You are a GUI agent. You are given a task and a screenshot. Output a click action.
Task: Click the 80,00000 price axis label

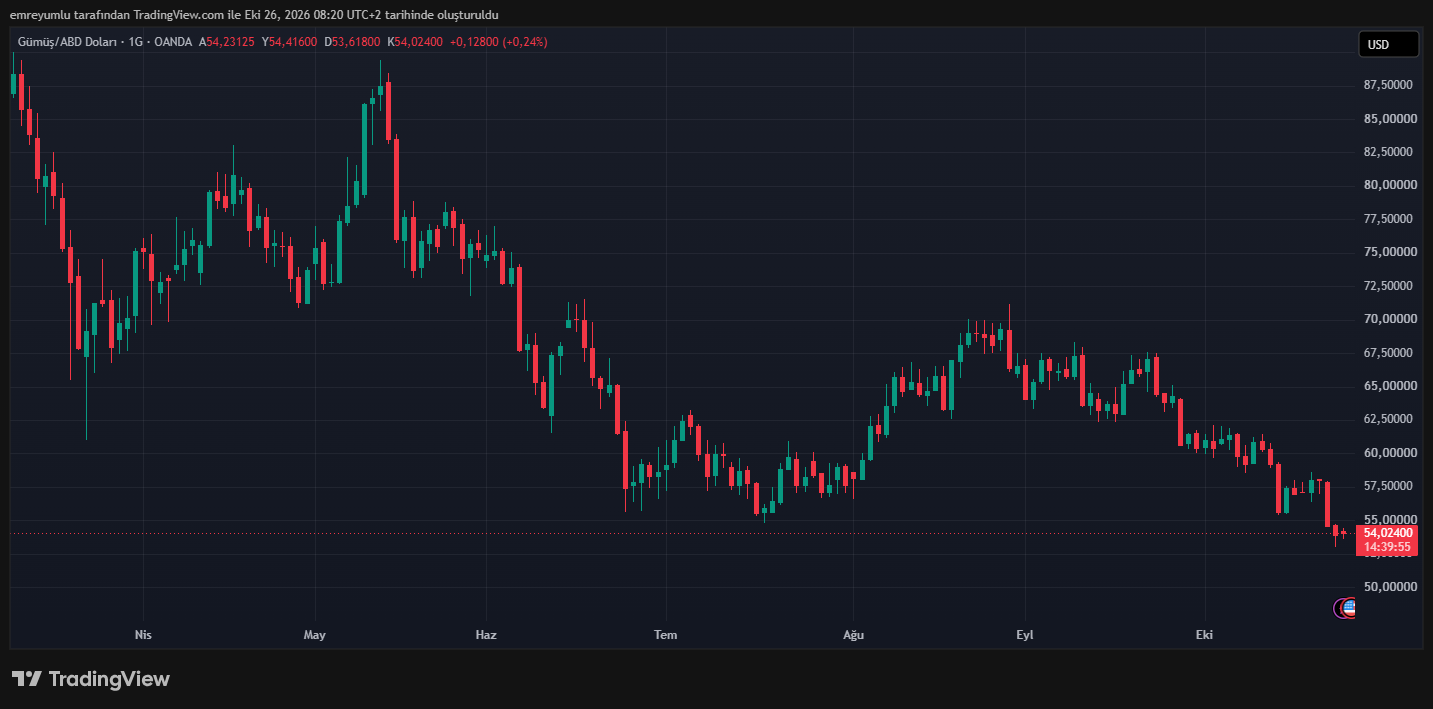pyautogui.click(x=1391, y=185)
